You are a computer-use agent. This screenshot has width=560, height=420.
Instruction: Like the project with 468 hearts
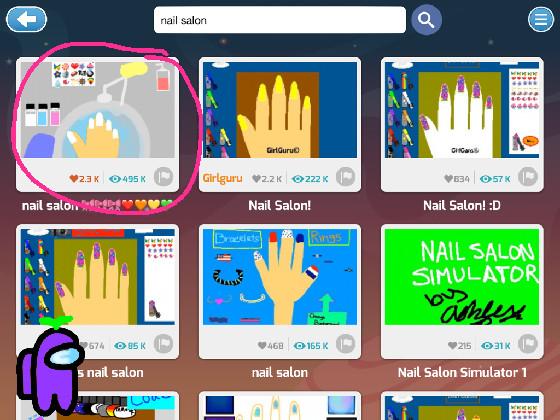click(x=262, y=345)
